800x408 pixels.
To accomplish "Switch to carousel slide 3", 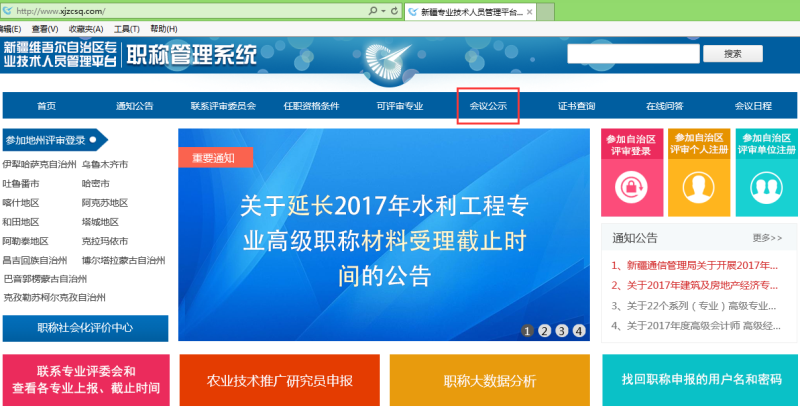I will (x=562, y=331).
